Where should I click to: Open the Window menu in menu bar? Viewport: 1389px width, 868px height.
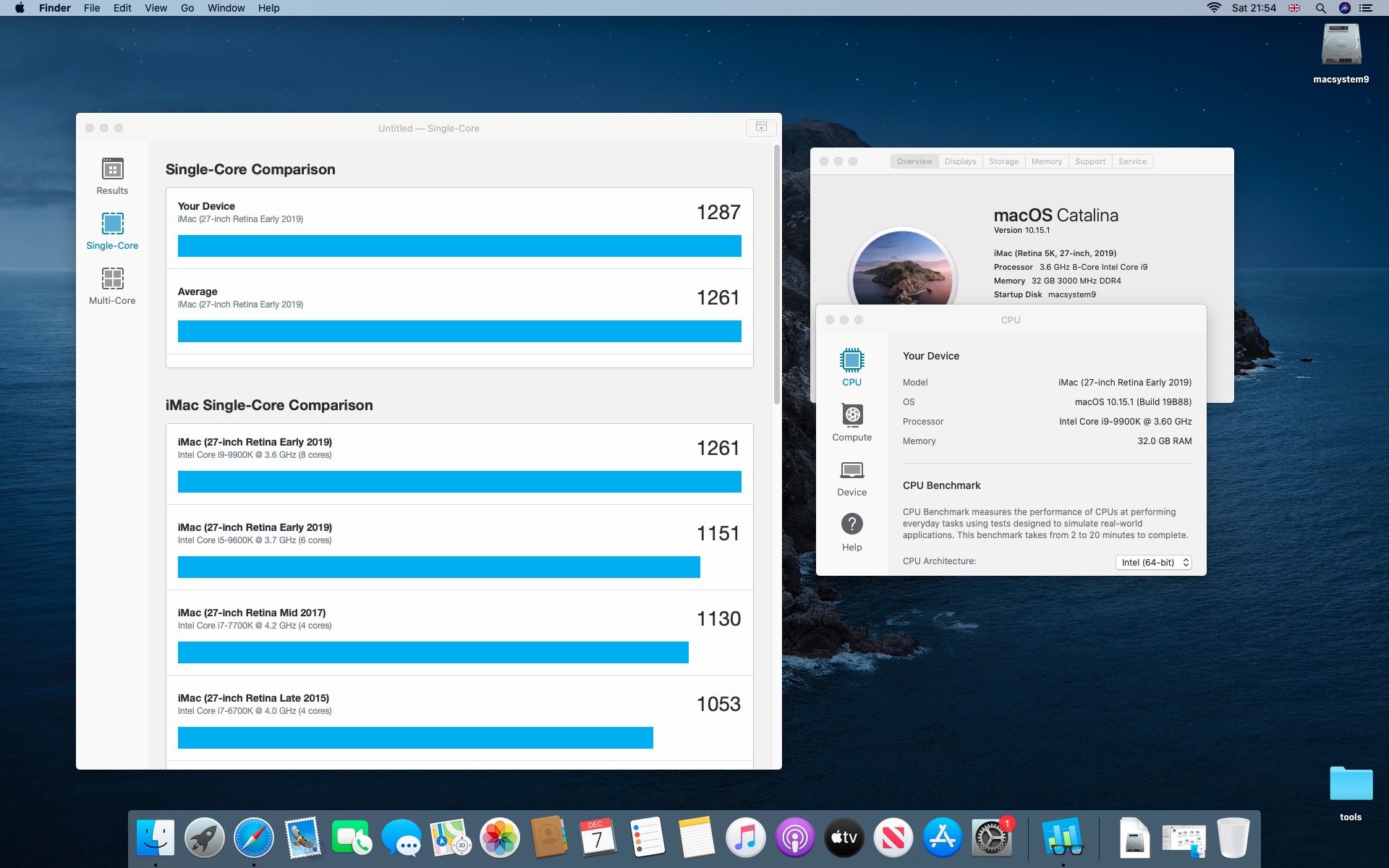point(226,8)
